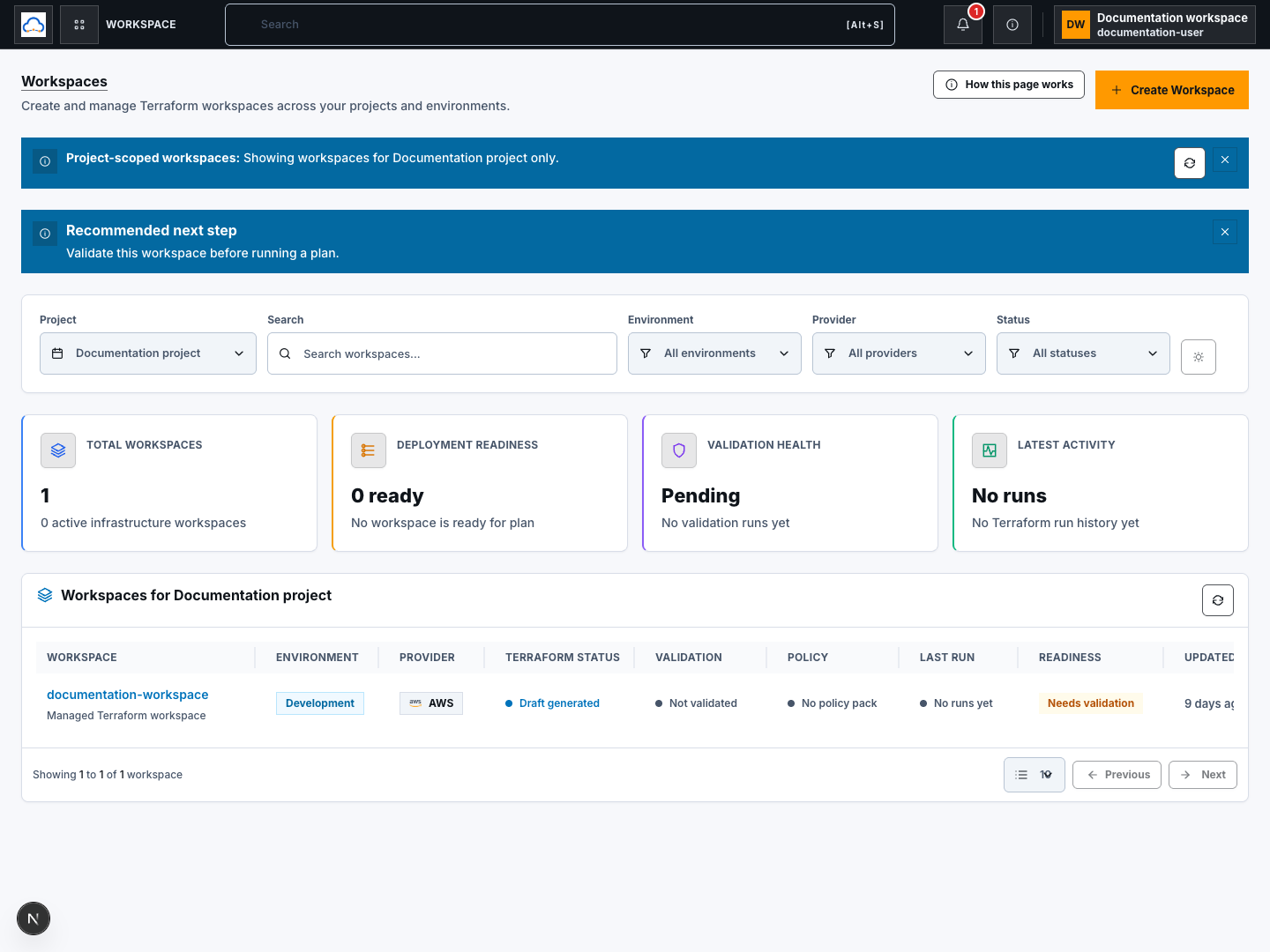Open the Documentation workspace account menu
The image size is (1270, 952).
point(1154,25)
